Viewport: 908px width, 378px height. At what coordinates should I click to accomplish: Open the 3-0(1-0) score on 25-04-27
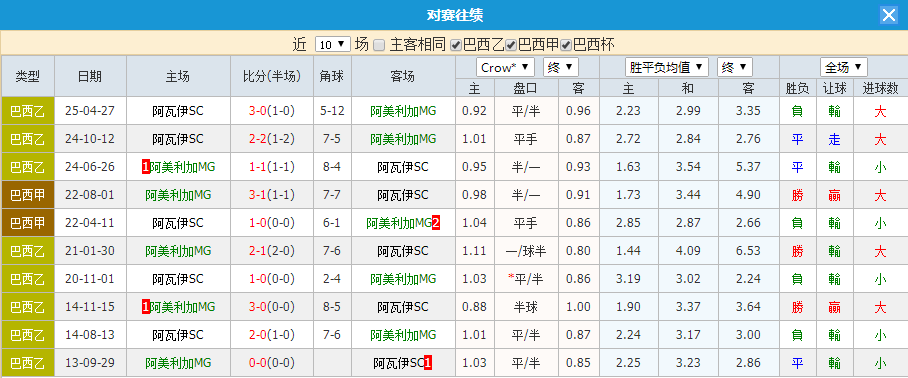(x=272, y=111)
